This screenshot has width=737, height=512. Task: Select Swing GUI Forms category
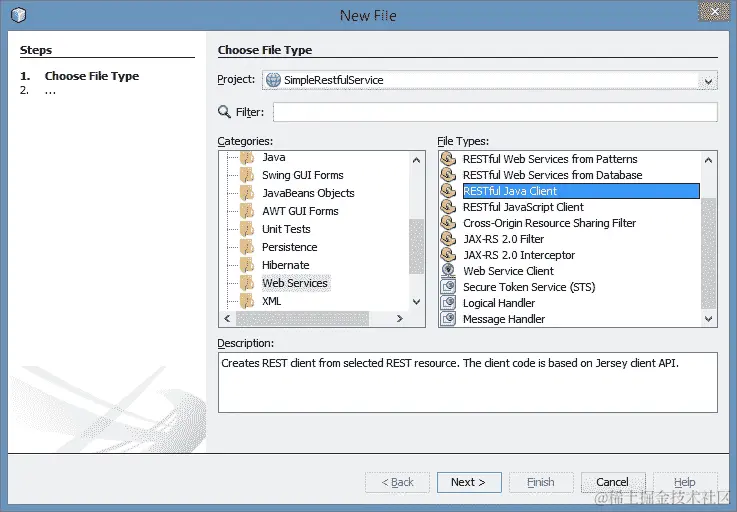[303, 175]
